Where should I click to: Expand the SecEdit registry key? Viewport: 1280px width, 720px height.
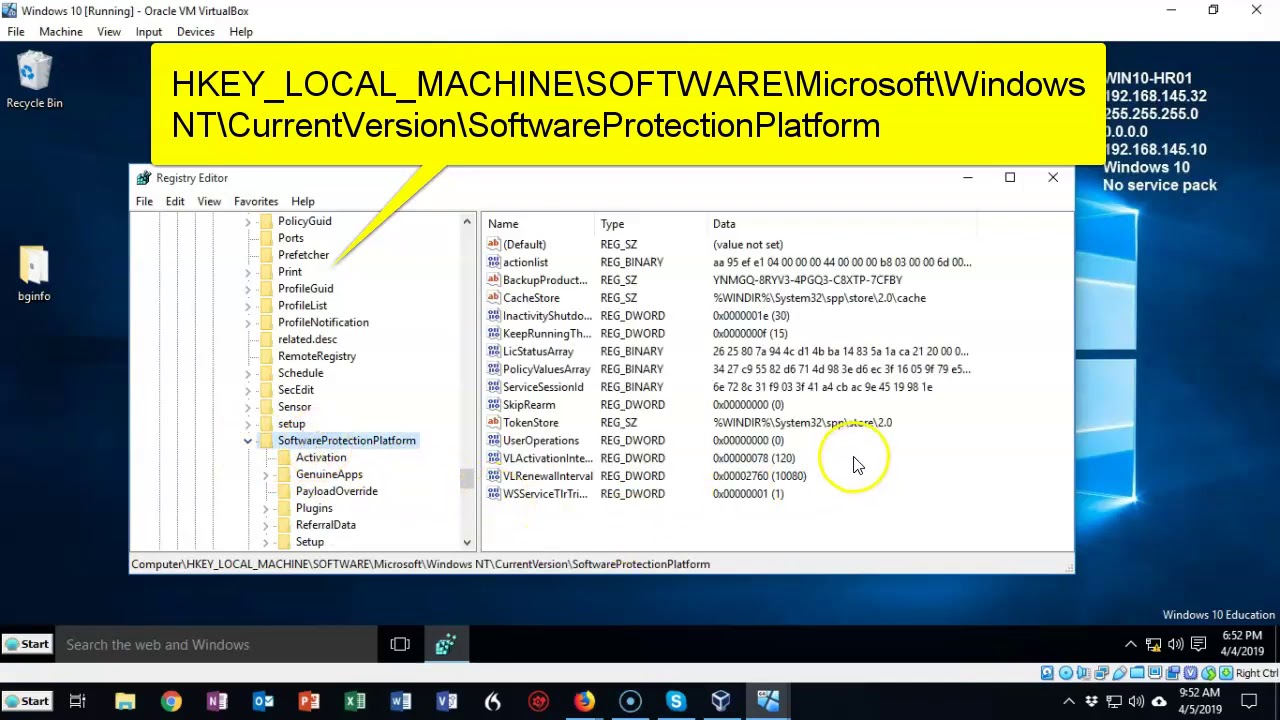[248, 390]
